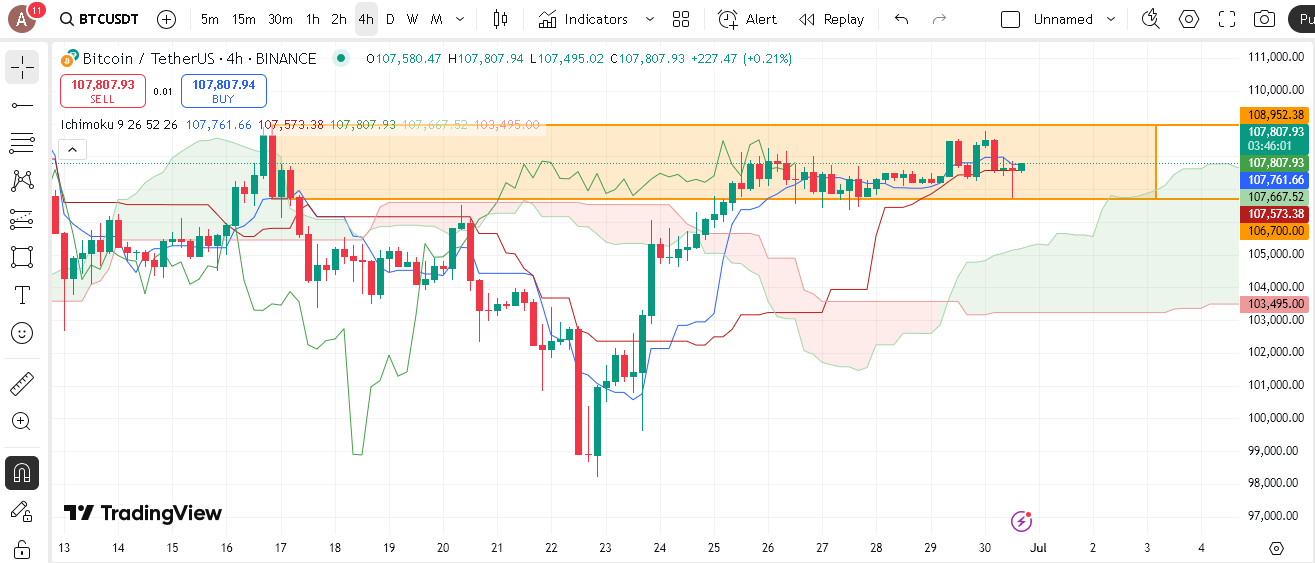
Task: Take a chart snapshot with camera icon
Action: point(1265,19)
